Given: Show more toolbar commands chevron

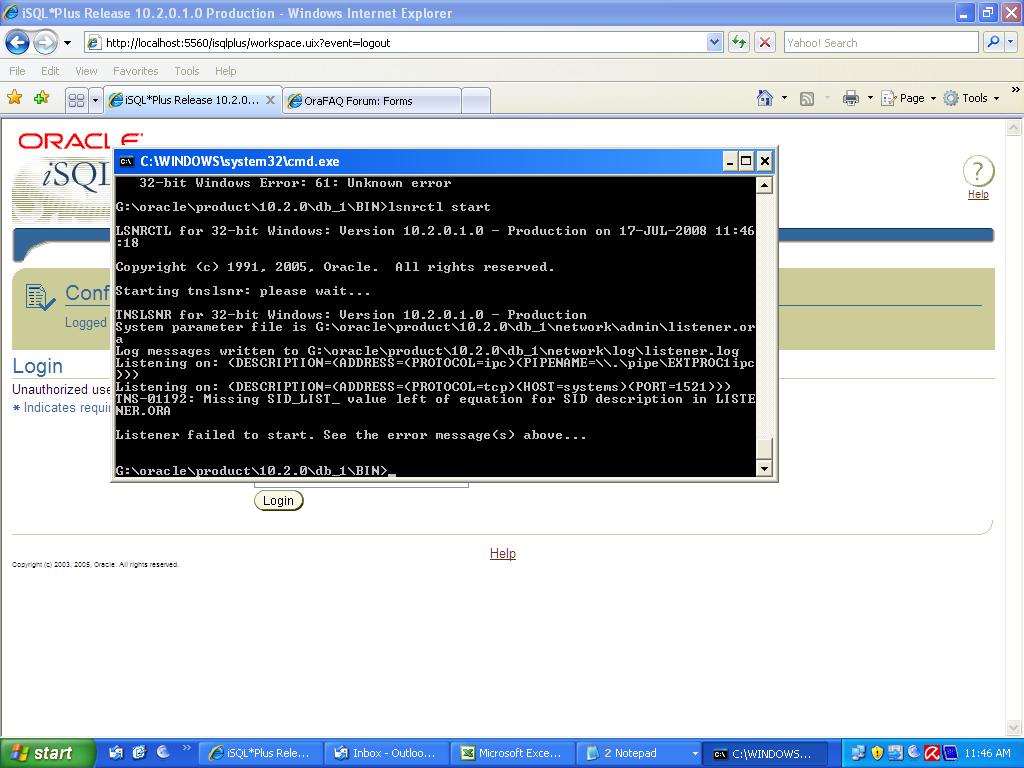Looking at the screenshot, I should [1016, 89].
